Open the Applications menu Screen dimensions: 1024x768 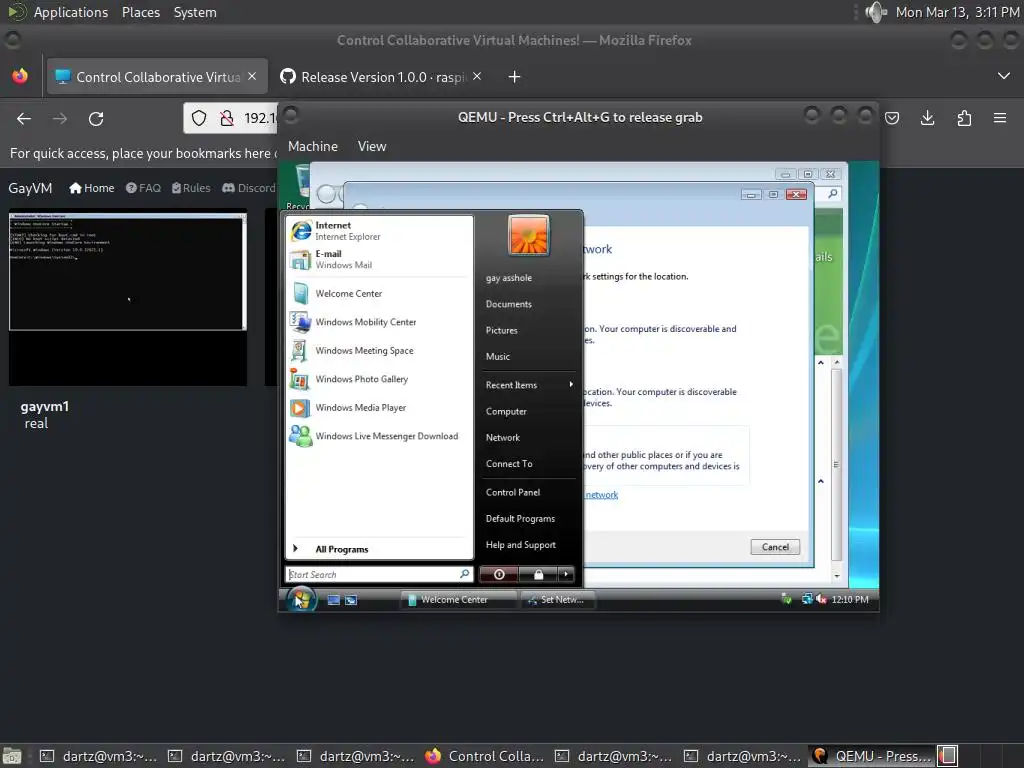[x=71, y=12]
